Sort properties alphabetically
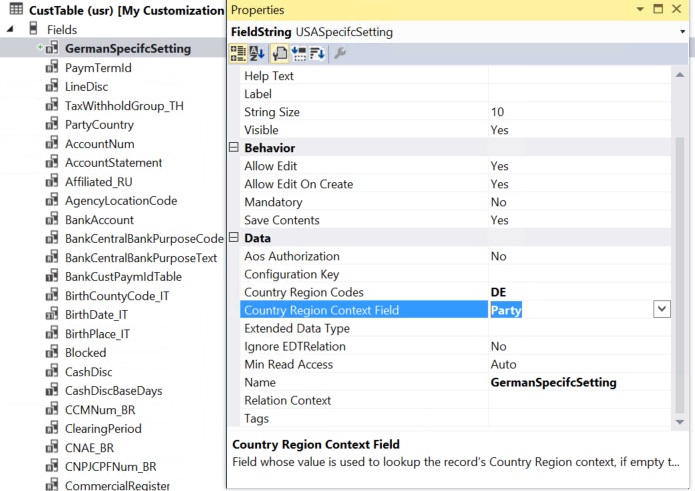The width and height of the screenshot is (695, 491). tap(257, 53)
